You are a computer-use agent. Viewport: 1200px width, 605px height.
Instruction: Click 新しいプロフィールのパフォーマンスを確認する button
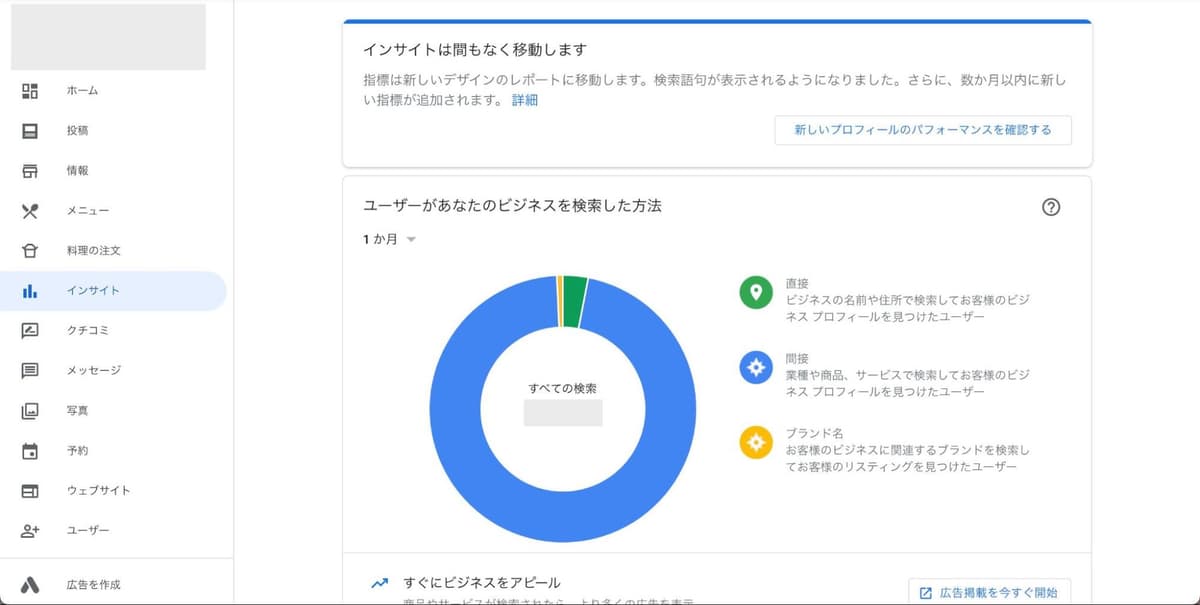click(922, 130)
